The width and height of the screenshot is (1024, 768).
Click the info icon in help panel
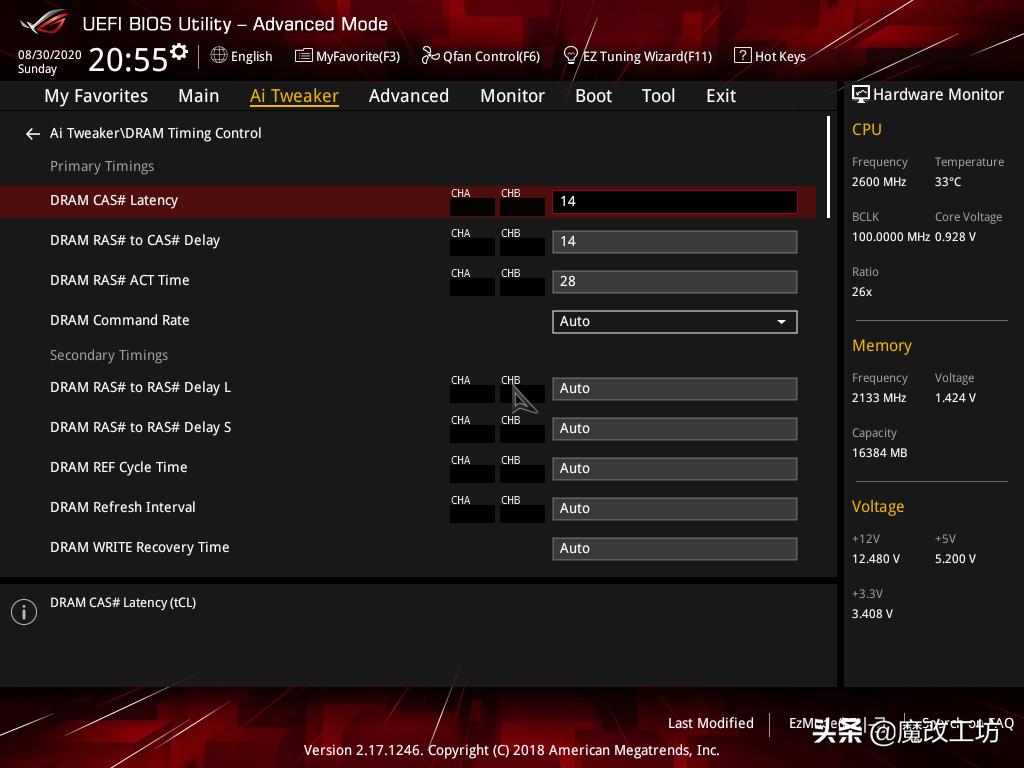(x=24, y=612)
